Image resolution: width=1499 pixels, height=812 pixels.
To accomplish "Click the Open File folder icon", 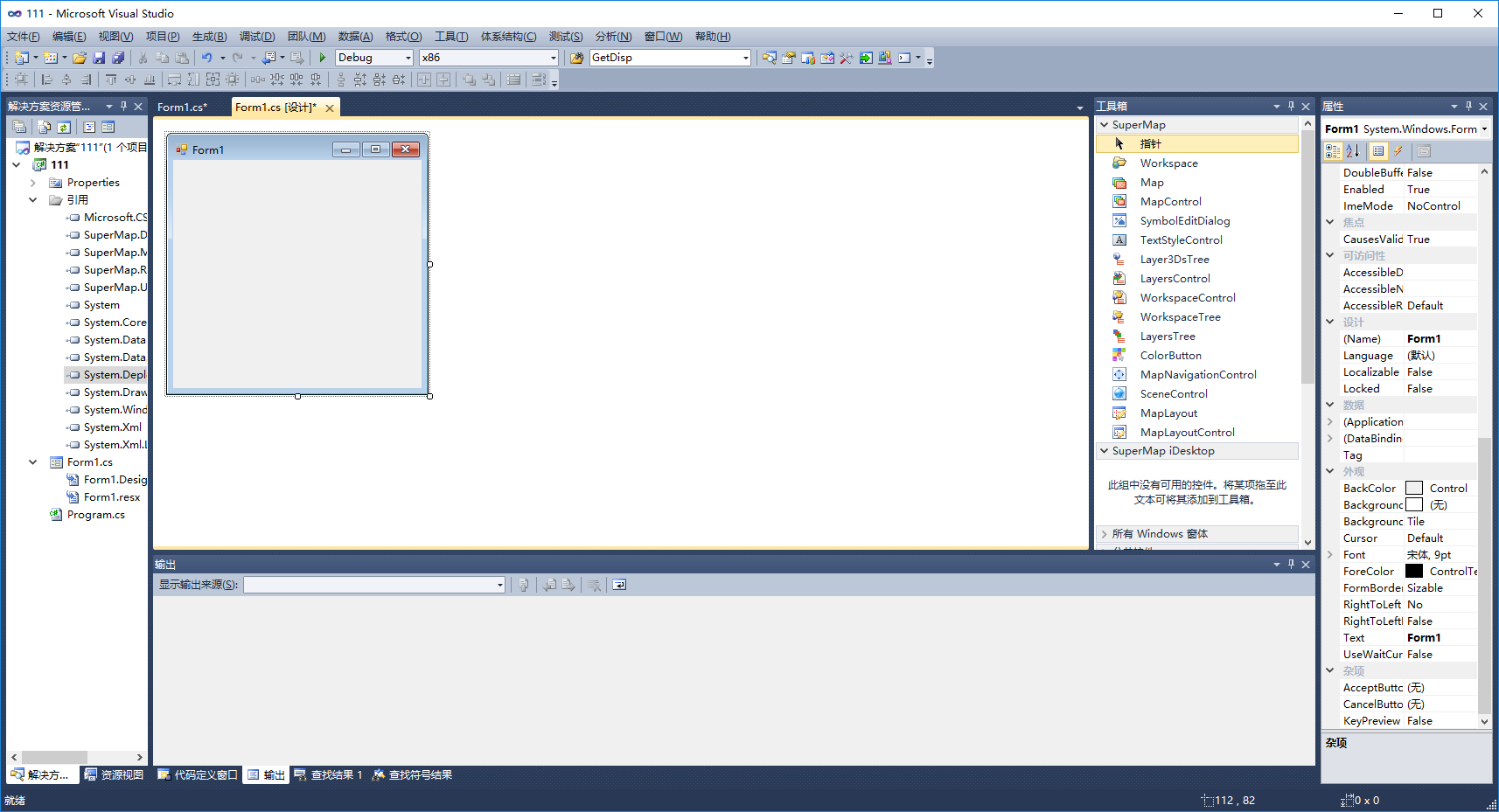I will coord(80,58).
